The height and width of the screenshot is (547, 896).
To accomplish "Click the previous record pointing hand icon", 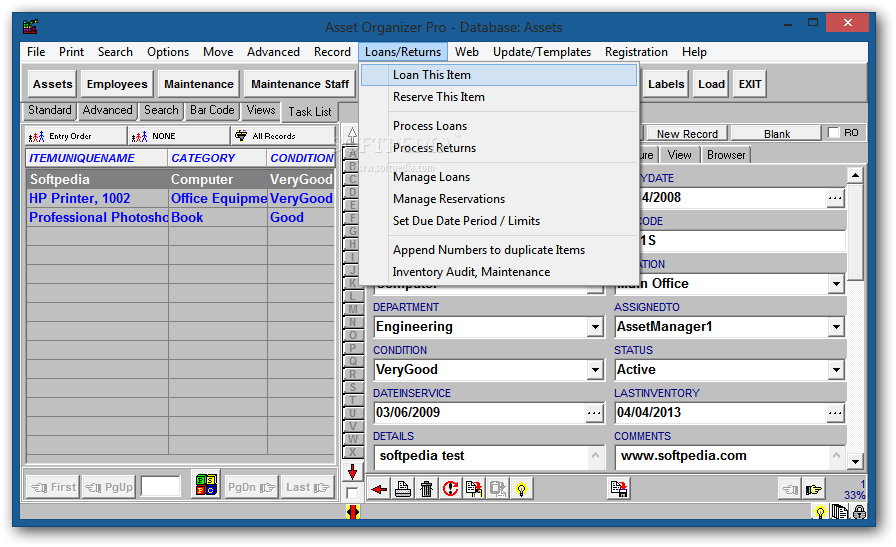I will (790, 490).
